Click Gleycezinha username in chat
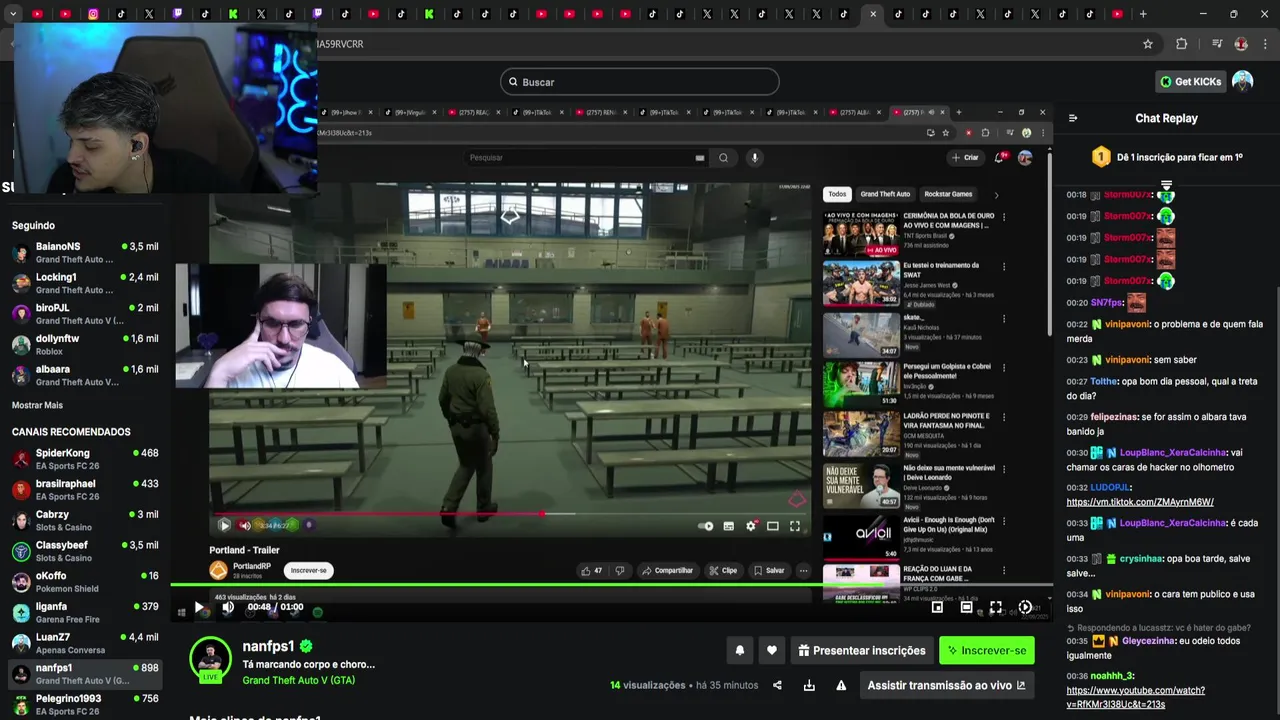 pyautogui.click(x=1149, y=640)
